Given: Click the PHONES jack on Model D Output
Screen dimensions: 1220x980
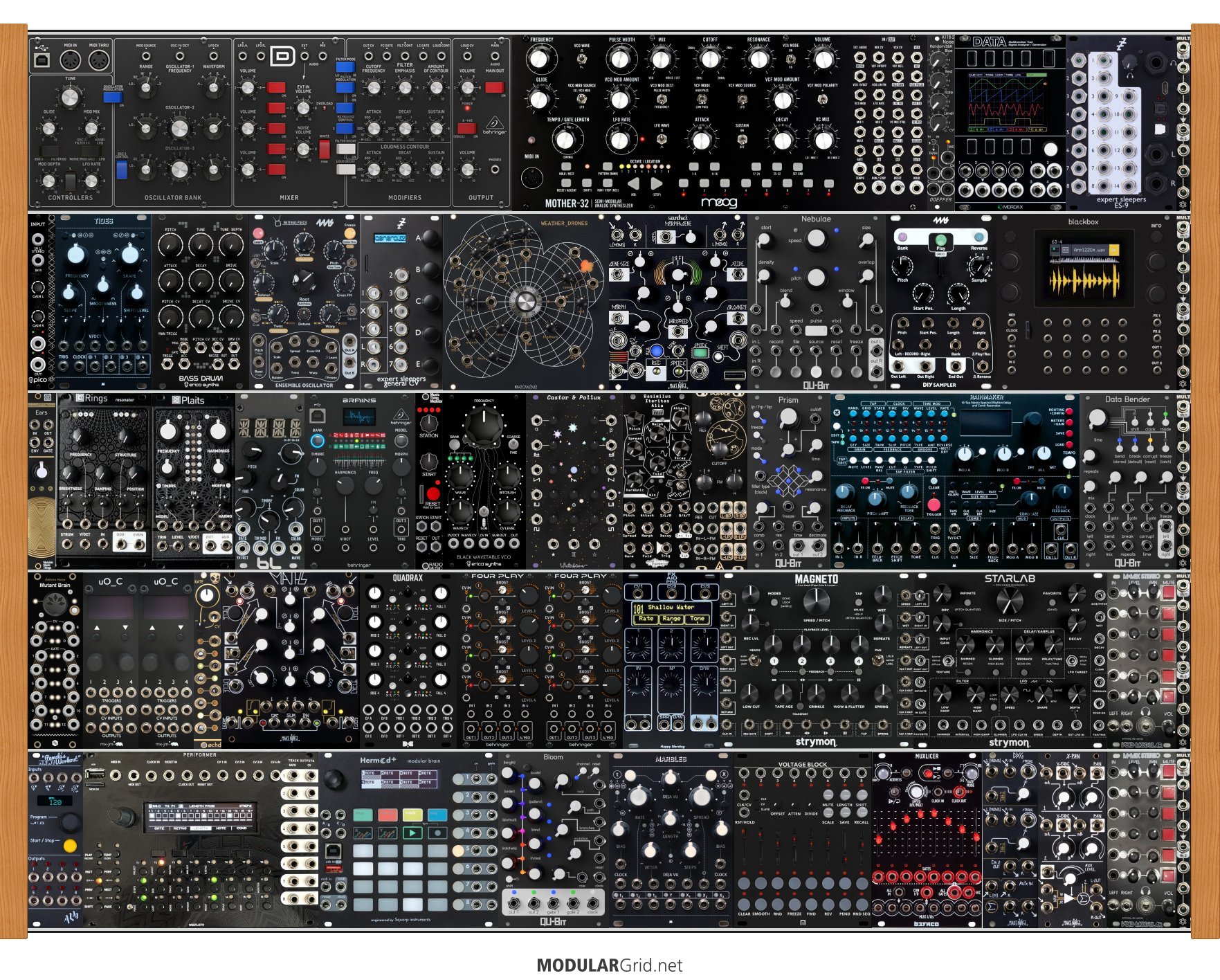Looking at the screenshot, I should [495, 169].
